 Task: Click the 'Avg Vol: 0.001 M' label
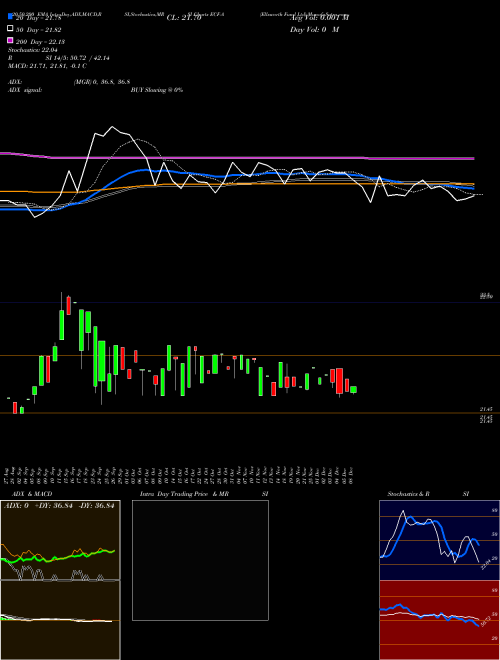click(x=319, y=18)
